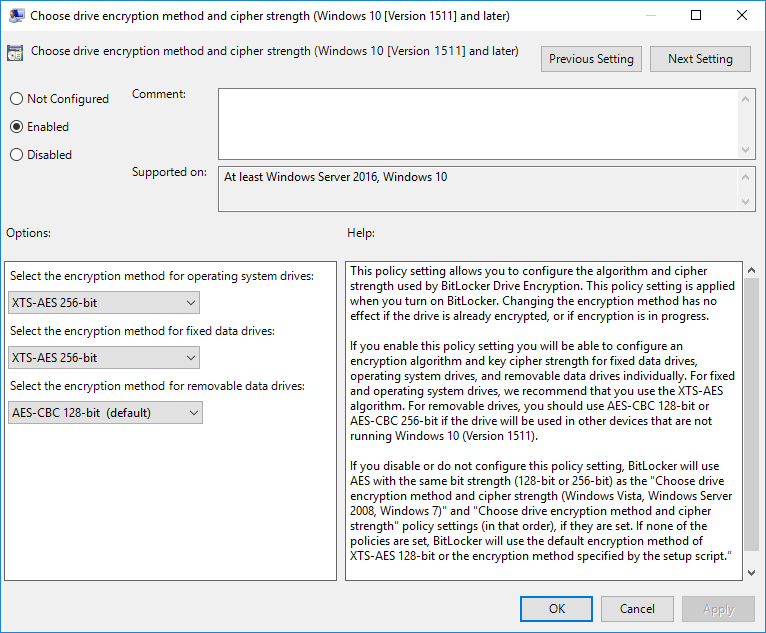Cancel the policy changes
The height and width of the screenshot is (633, 766).
[x=637, y=608]
